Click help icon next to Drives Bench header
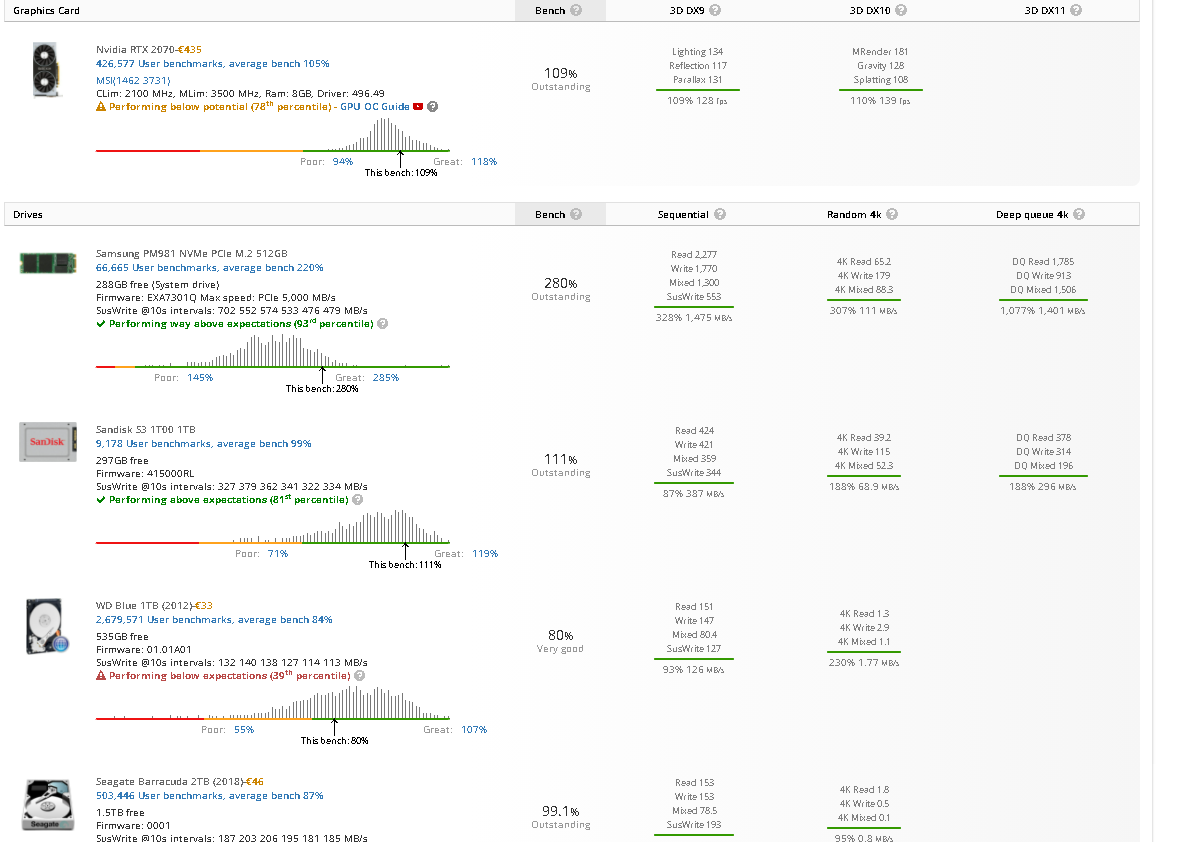This screenshot has height=842, width=1197. 576,215
